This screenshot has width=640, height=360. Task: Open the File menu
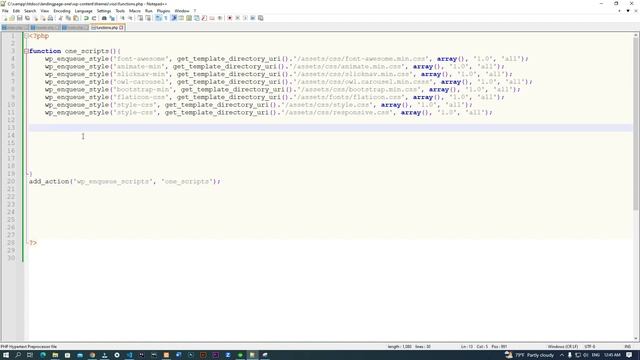pyautogui.click(x=5, y=11)
